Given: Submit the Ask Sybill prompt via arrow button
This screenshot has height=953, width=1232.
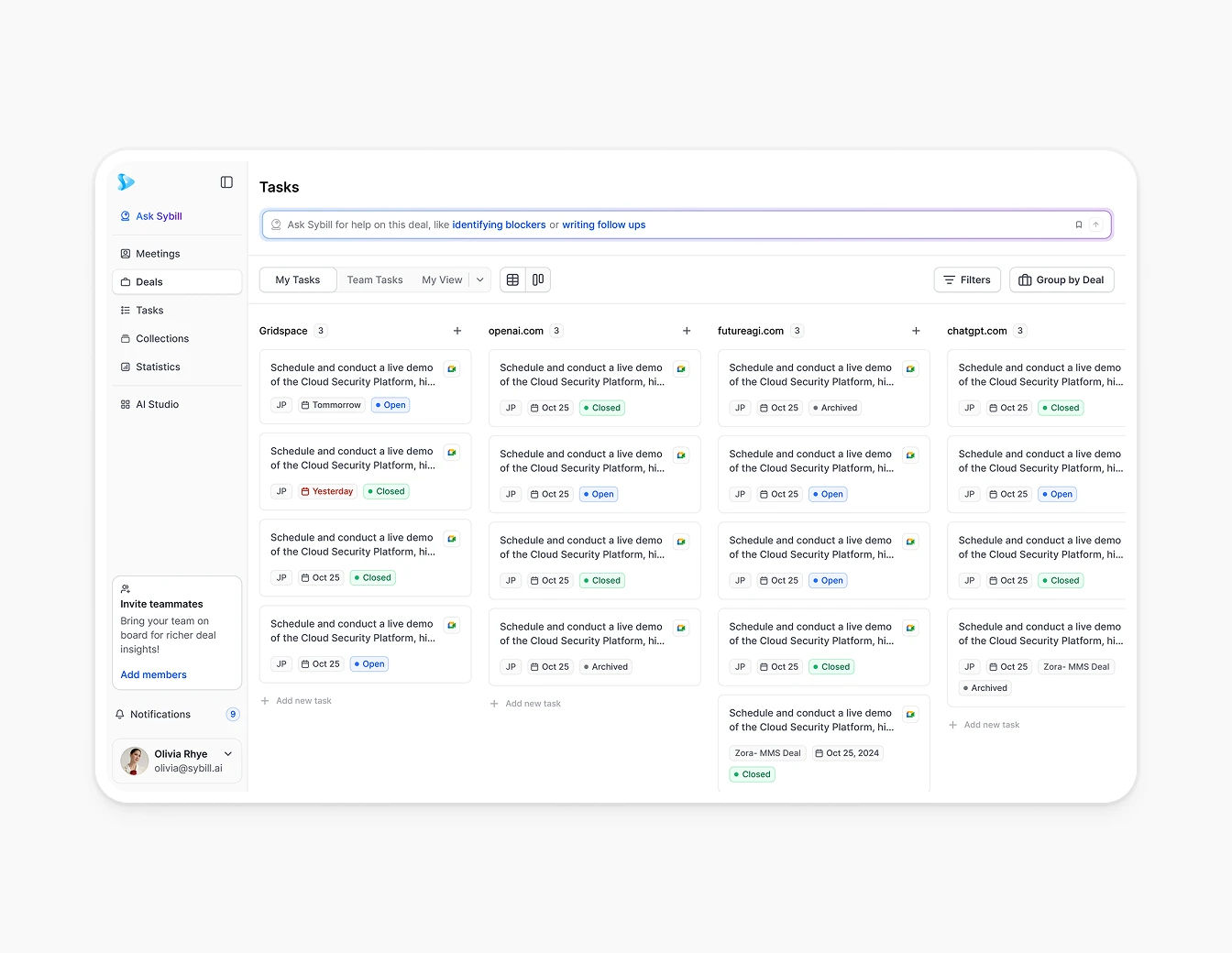Looking at the screenshot, I should [x=1095, y=225].
